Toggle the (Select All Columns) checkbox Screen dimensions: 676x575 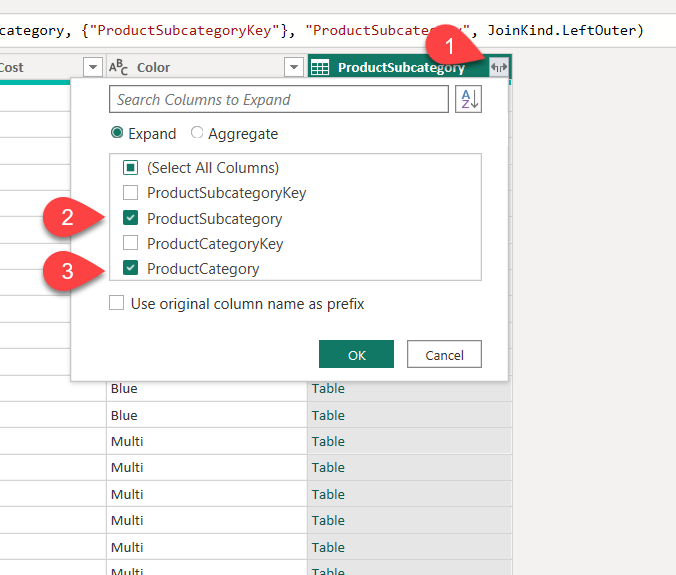tap(130, 168)
